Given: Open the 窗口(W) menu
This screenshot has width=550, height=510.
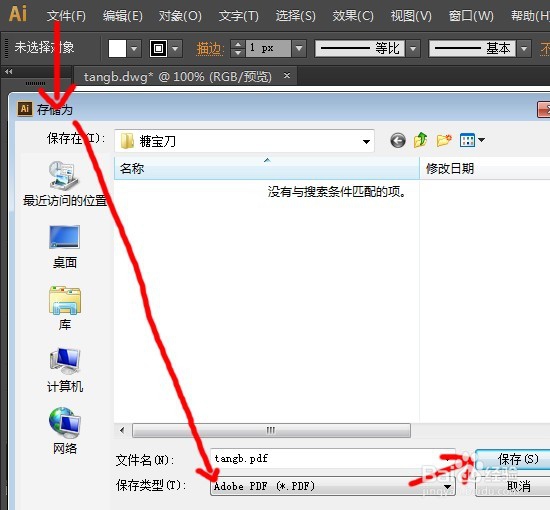Looking at the screenshot, I should pyautogui.click(x=471, y=15).
